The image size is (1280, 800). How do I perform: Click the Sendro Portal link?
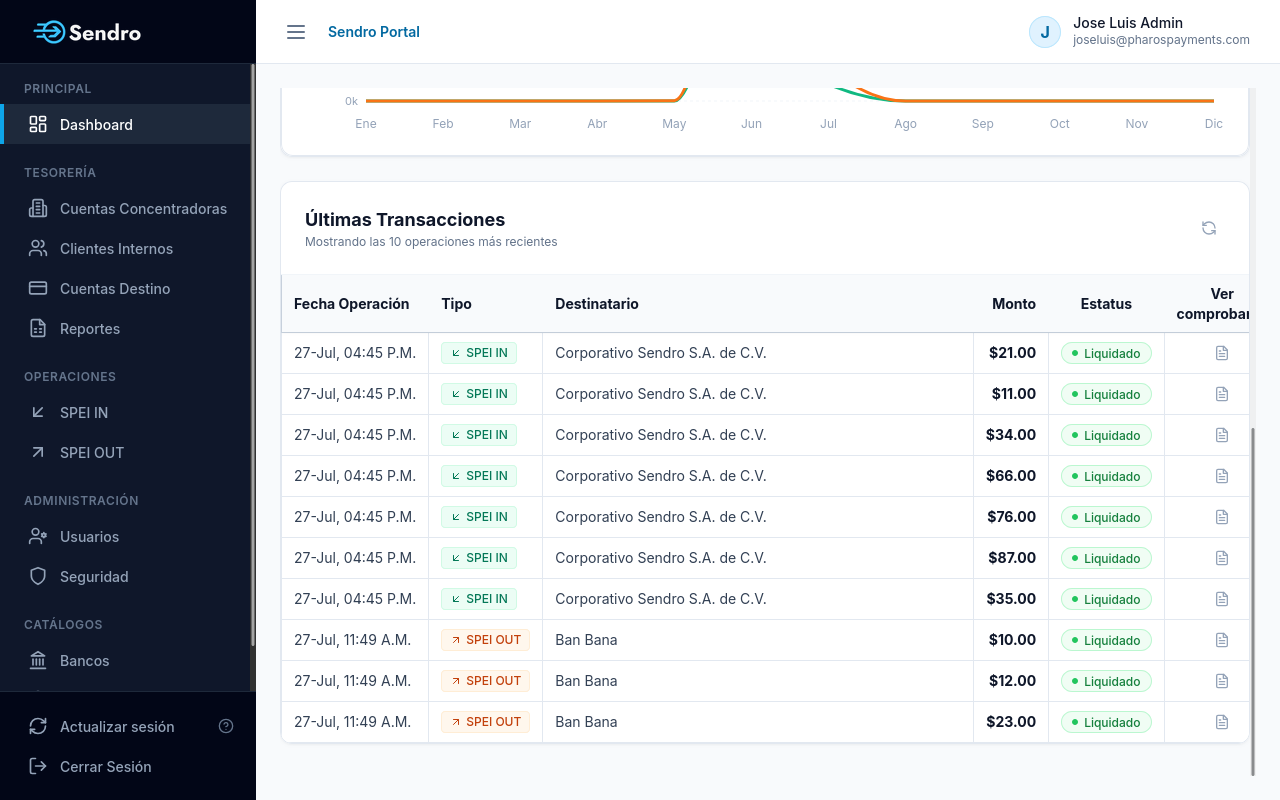374,32
